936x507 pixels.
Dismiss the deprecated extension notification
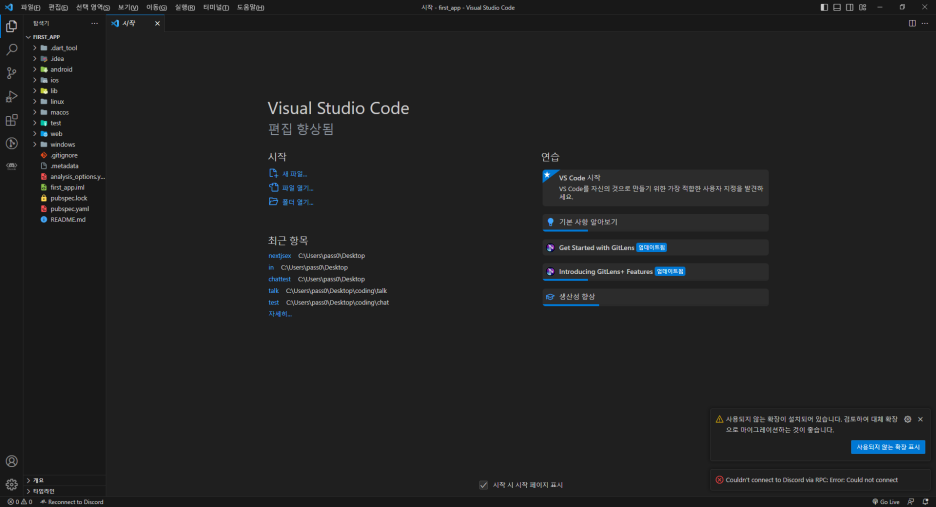920,419
